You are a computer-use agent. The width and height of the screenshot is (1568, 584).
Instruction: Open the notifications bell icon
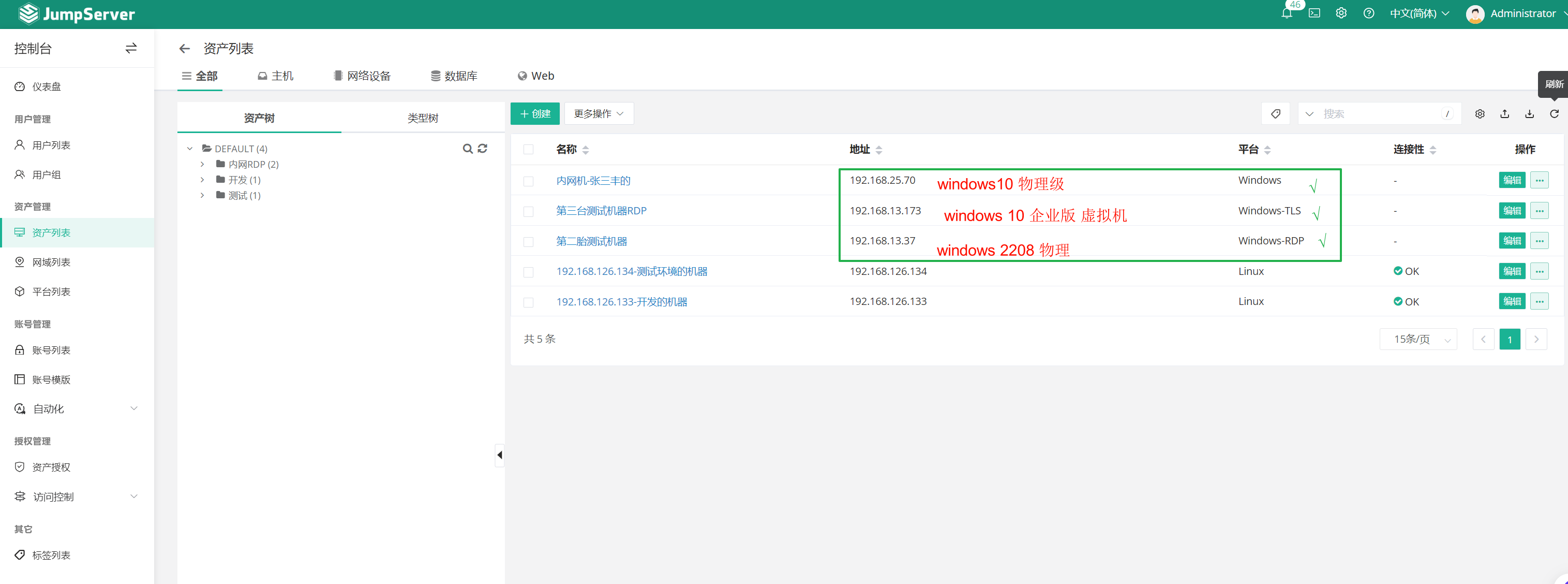1286,13
